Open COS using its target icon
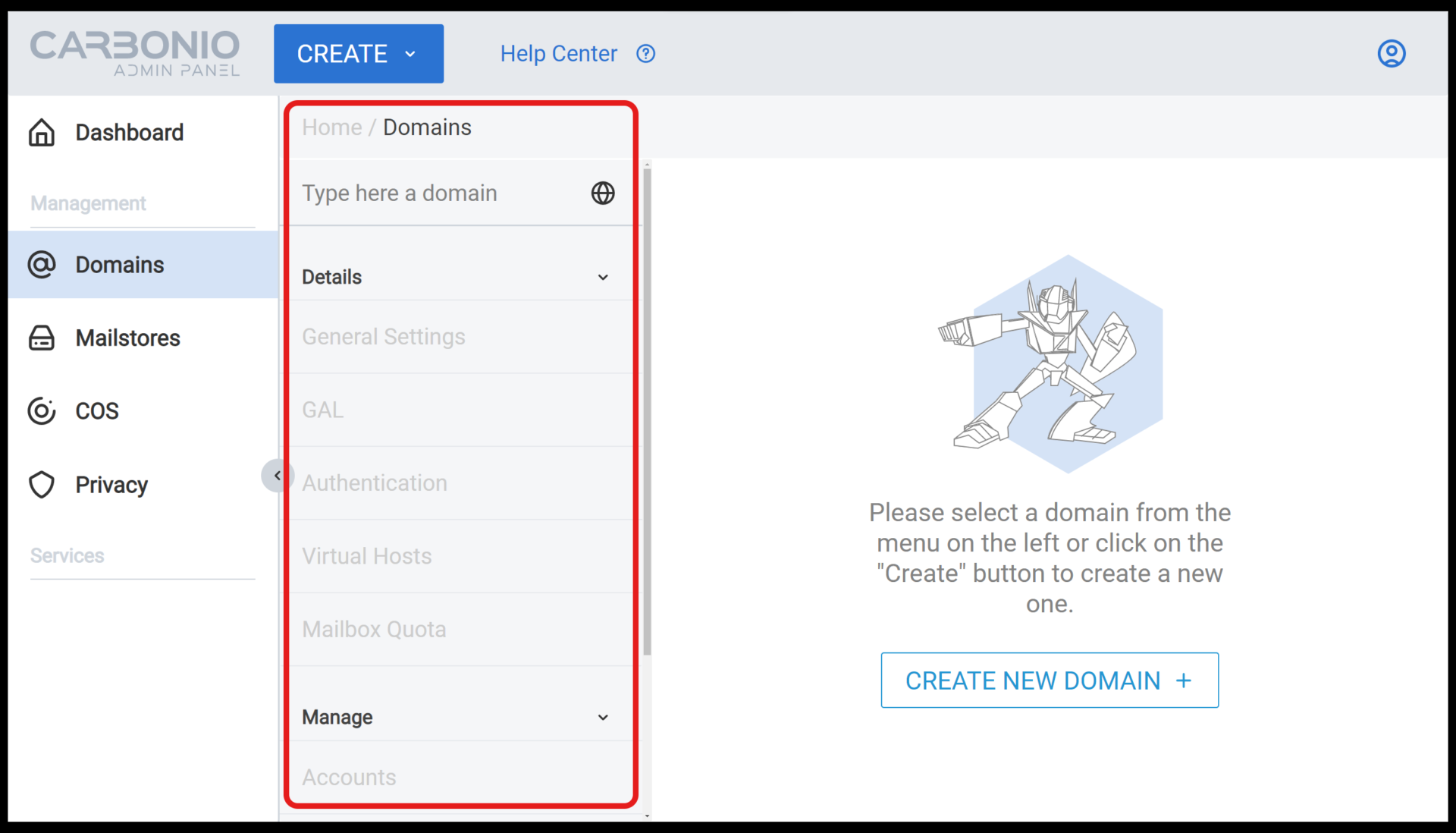Image resolution: width=1456 pixels, height=833 pixels. (x=42, y=410)
